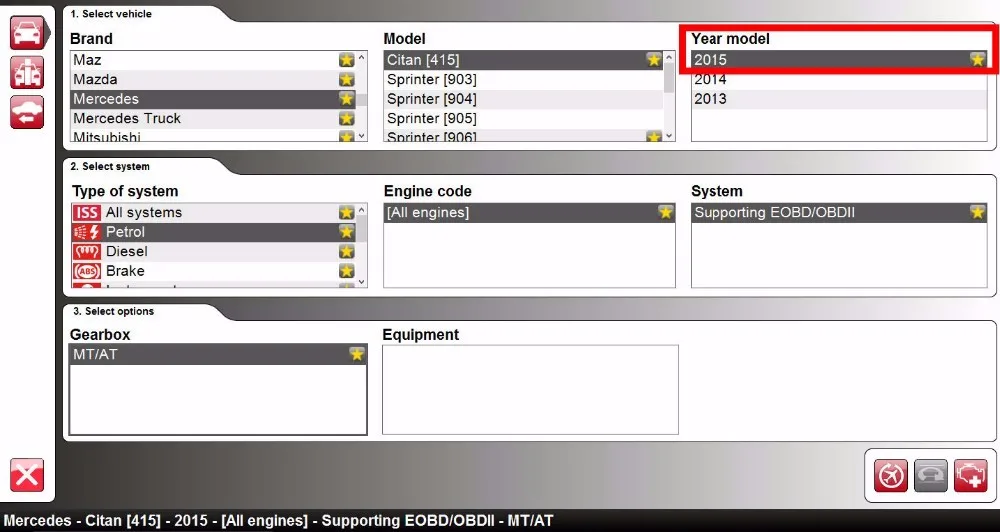This screenshot has width=1000, height=532.
Task: Click the vehicle history back-arrow sidebar icon
Action: (x=27, y=112)
